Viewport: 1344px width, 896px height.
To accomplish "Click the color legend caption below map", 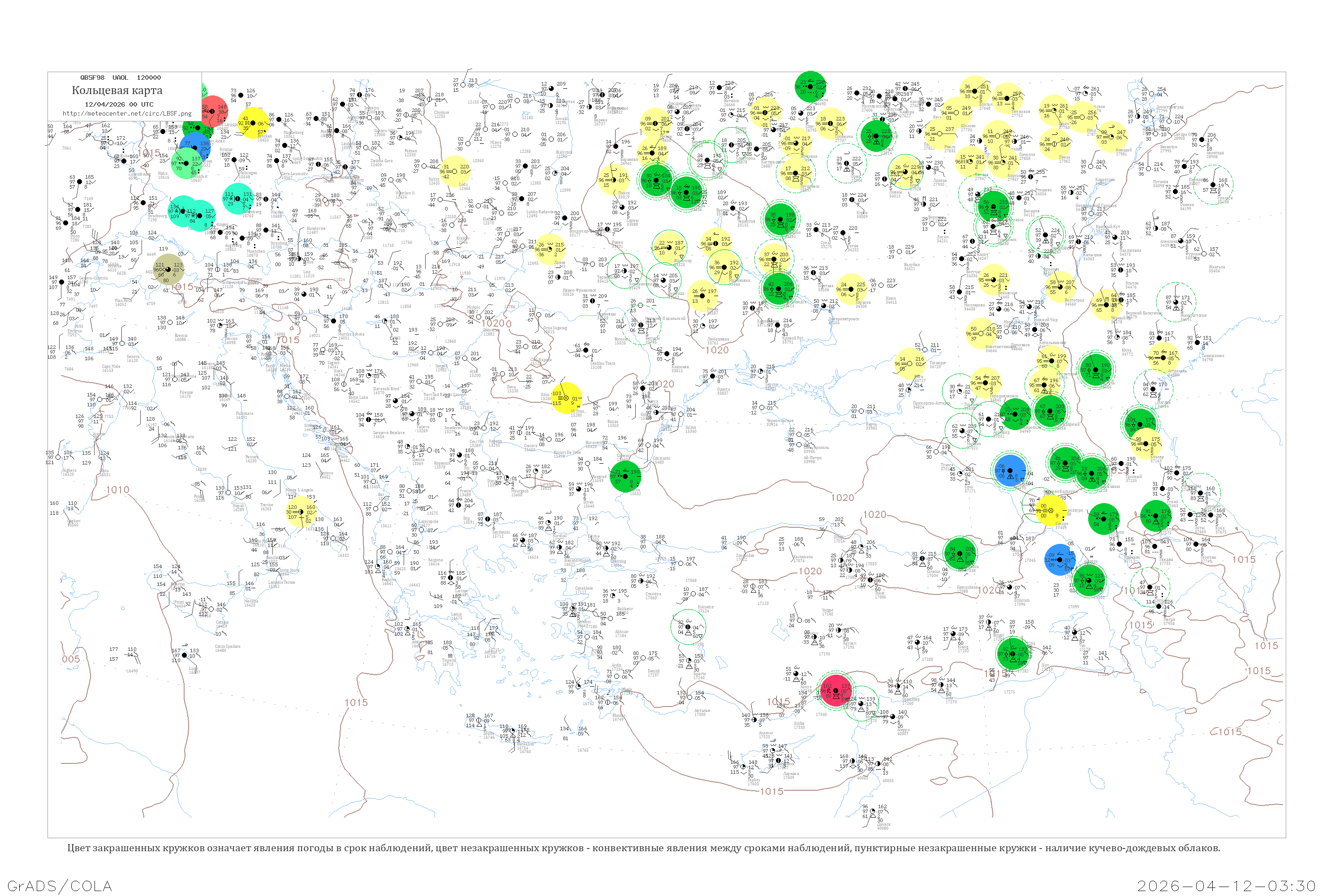I will 643,848.
